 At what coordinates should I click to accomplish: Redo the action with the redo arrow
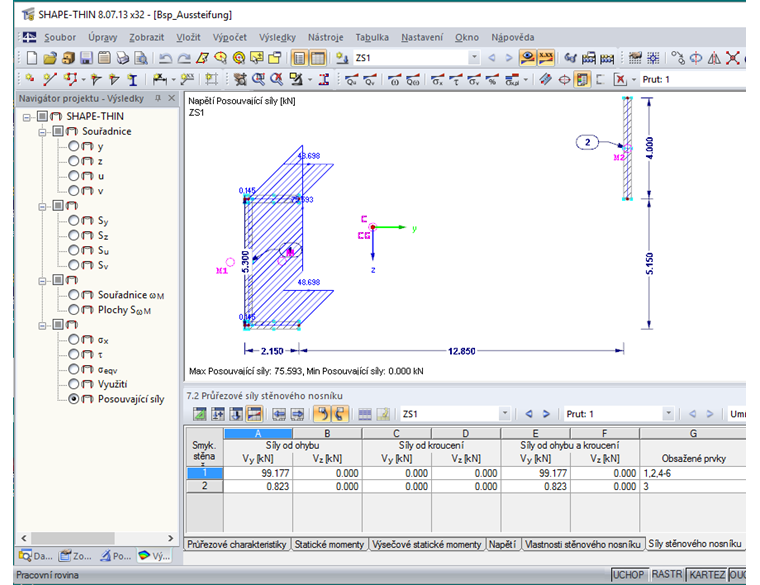[x=184, y=58]
